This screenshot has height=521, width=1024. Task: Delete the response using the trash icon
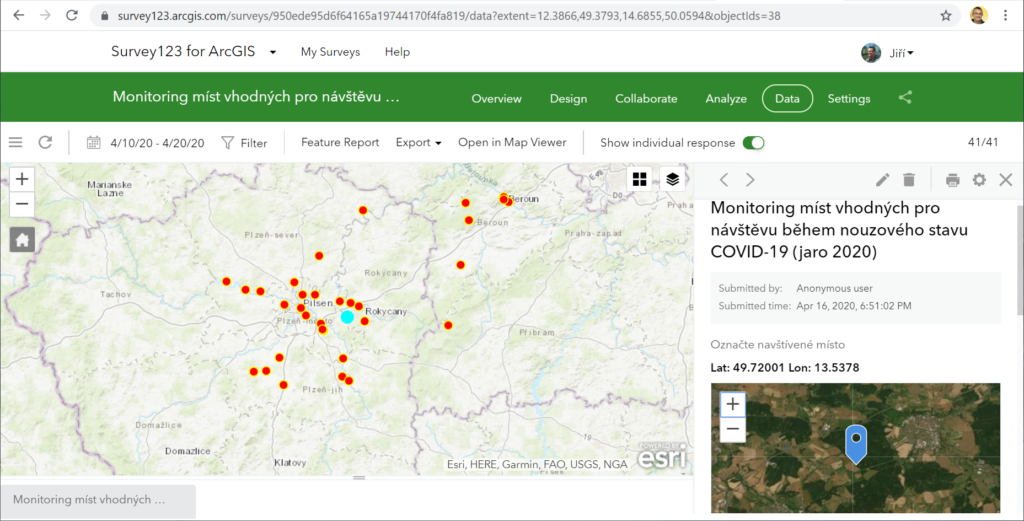pyautogui.click(x=909, y=180)
